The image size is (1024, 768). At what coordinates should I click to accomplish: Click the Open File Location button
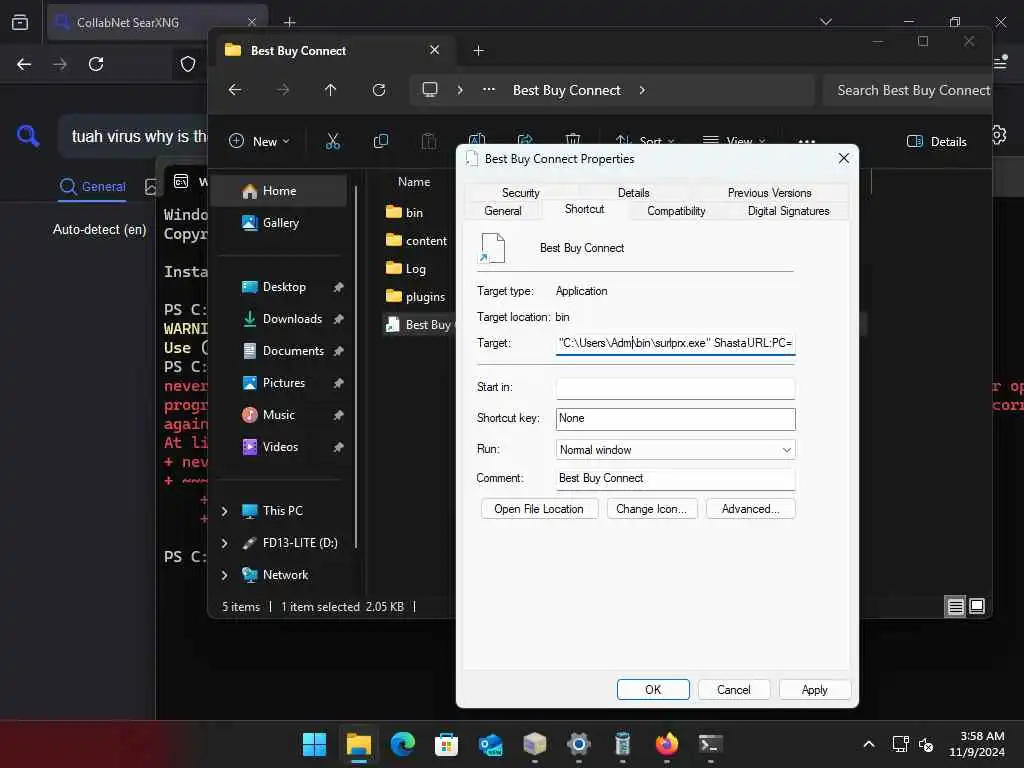tap(539, 509)
